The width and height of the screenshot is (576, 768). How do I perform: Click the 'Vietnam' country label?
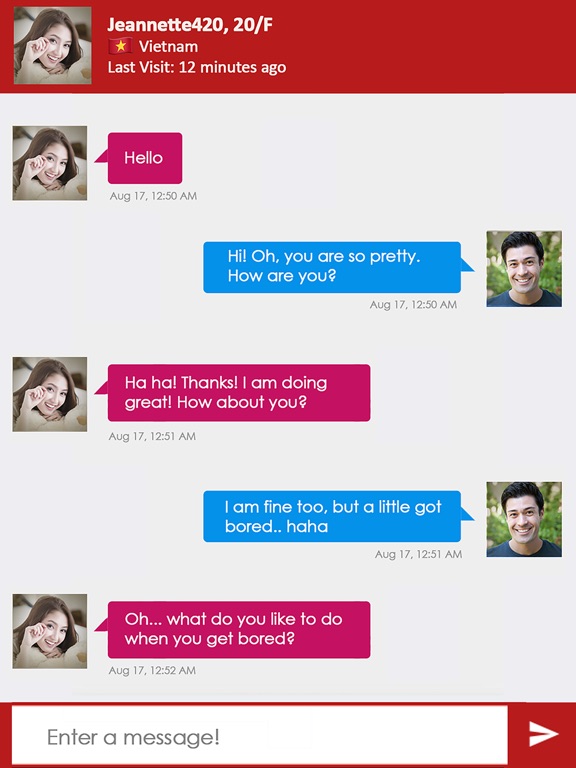[168, 47]
